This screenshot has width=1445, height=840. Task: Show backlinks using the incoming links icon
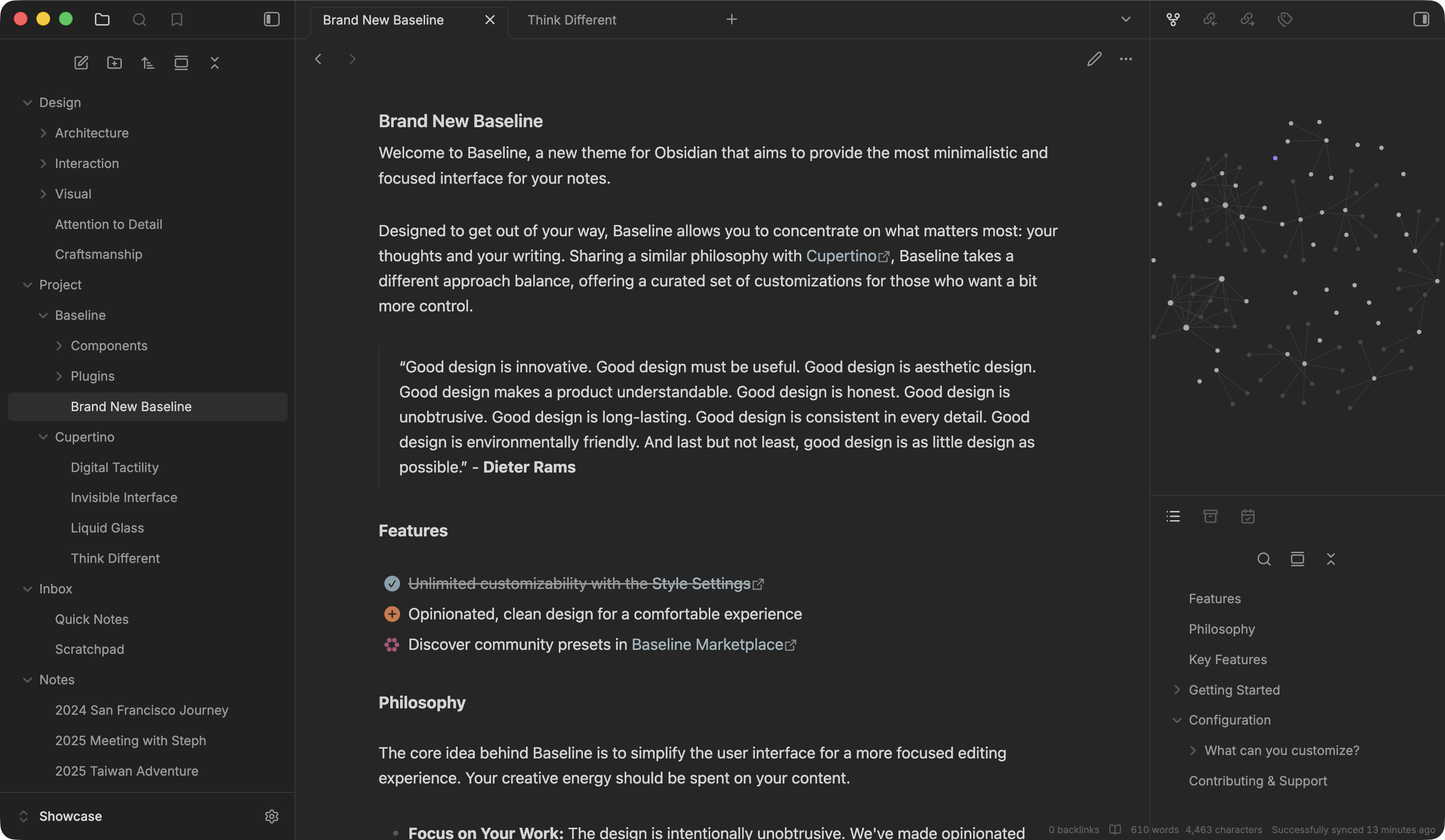(x=1210, y=19)
